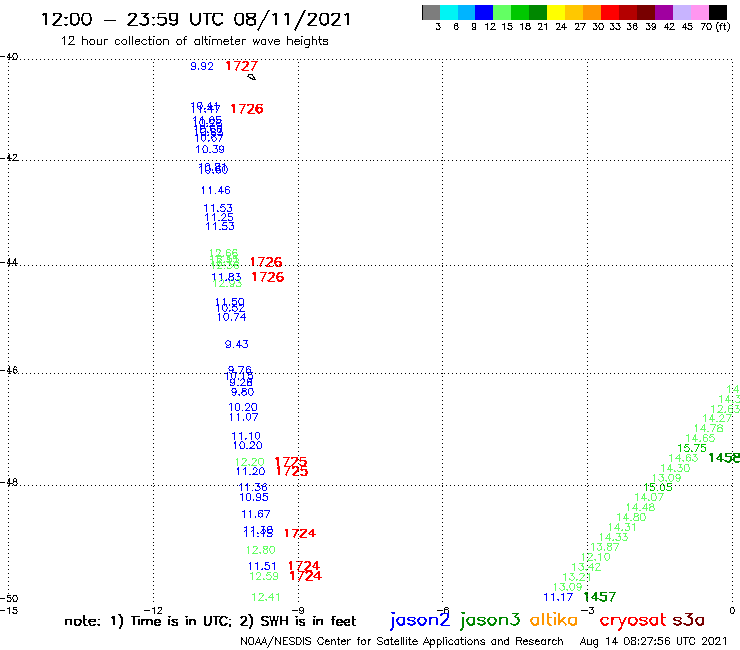
Task: Select the dark blue swatch in the color scale
Action: pos(485,12)
